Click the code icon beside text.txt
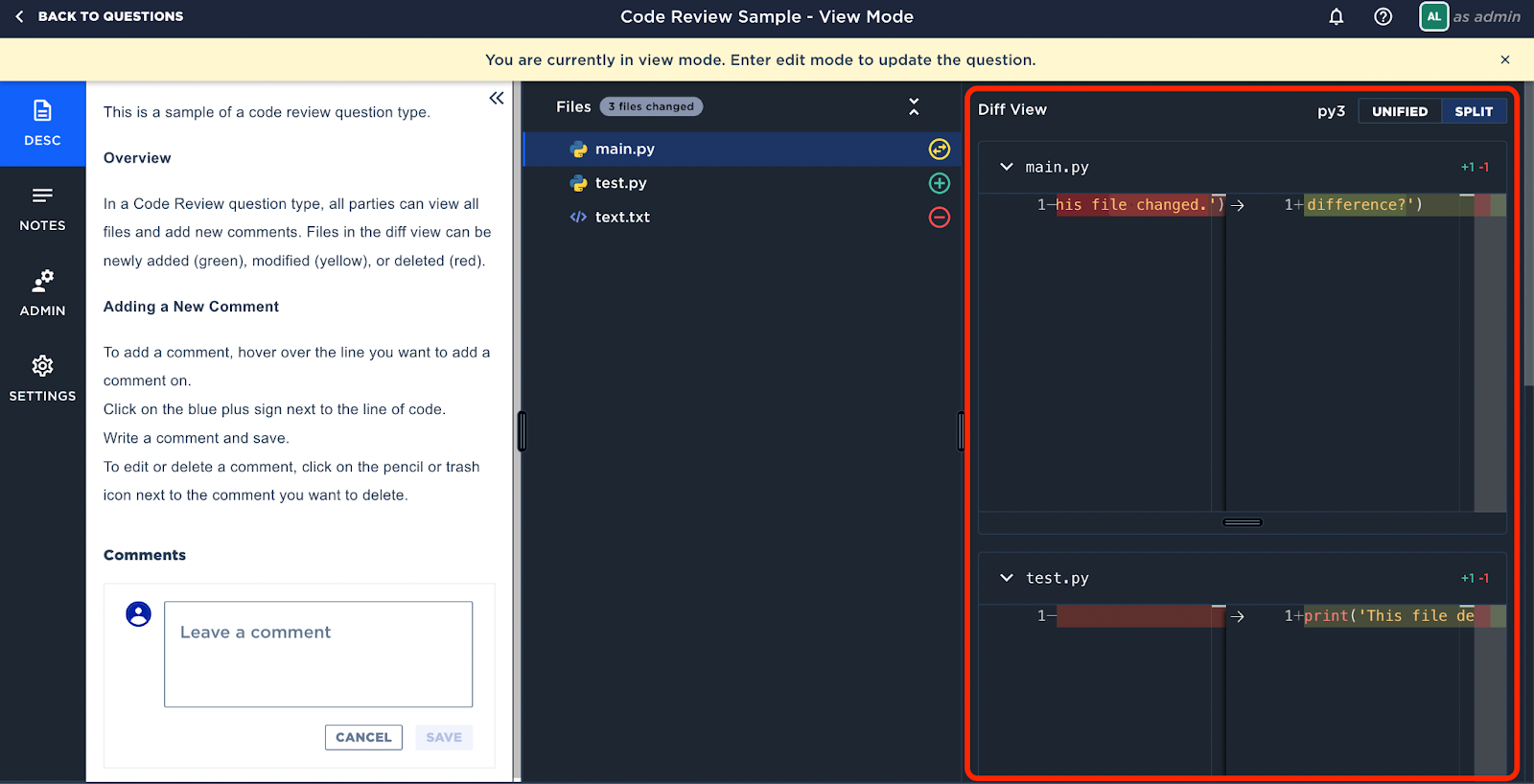This screenshot has width=1534, height=784. coord(578,217)
